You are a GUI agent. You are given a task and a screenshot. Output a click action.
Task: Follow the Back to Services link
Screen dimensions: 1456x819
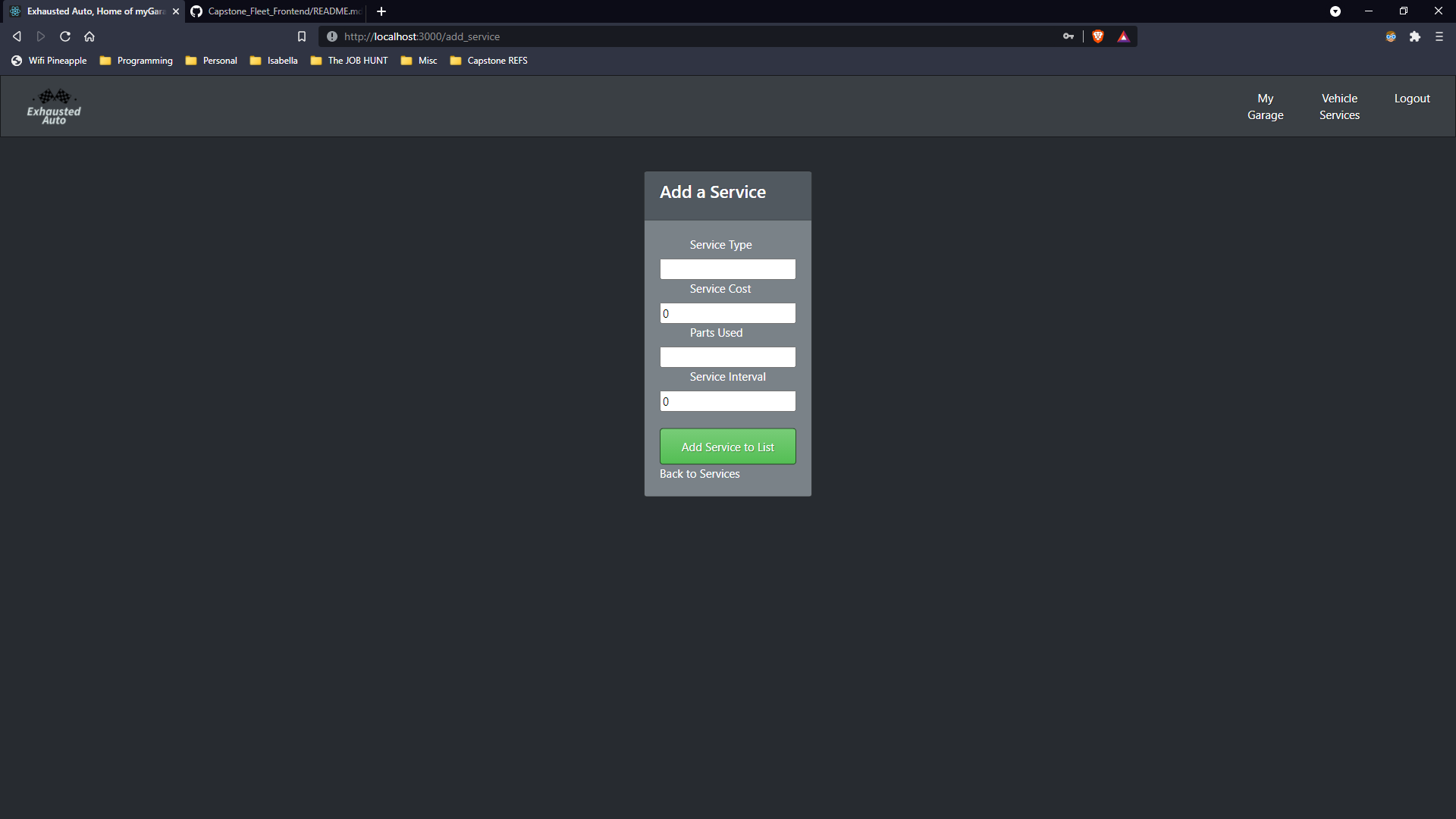click(x=699, y=473)
